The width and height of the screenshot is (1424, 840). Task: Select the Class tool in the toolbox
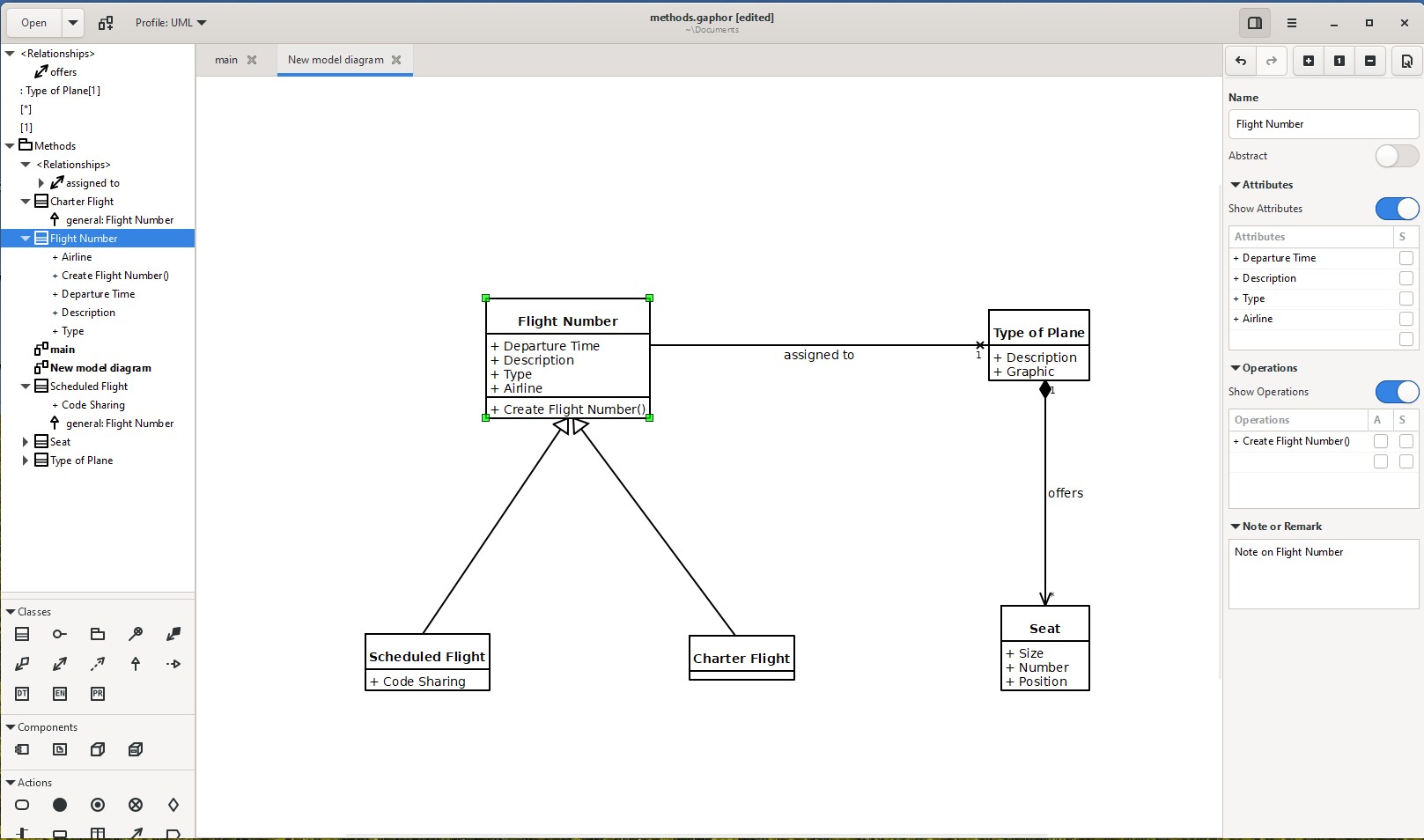(x=22, y=634)
